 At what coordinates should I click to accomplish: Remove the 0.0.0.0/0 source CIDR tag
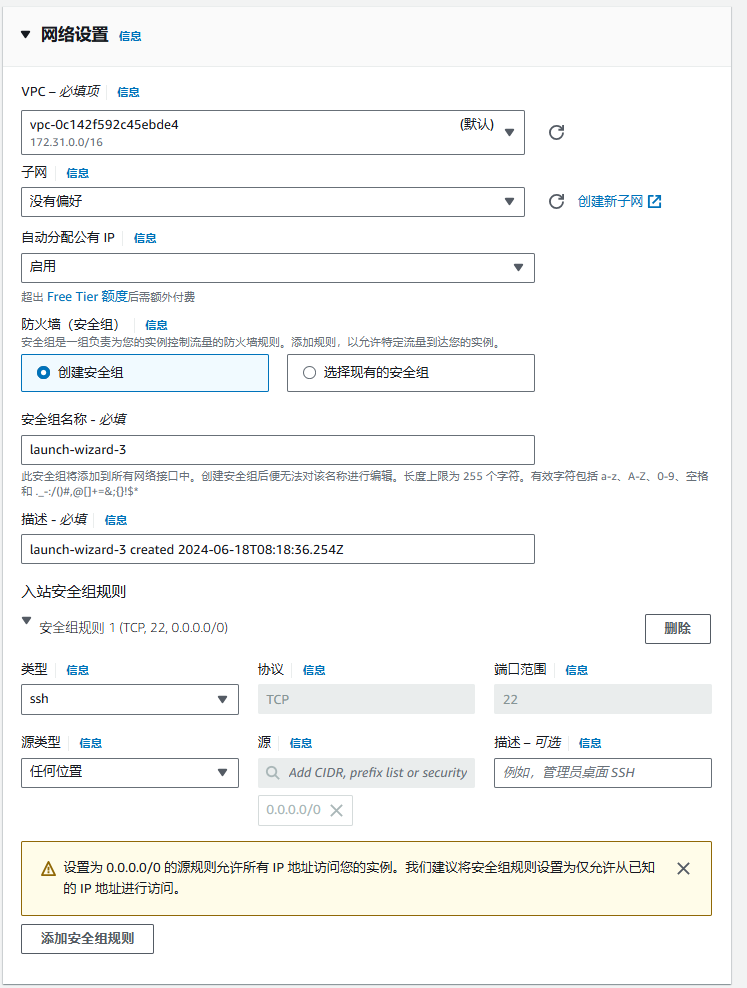click(x=336, y=811)
